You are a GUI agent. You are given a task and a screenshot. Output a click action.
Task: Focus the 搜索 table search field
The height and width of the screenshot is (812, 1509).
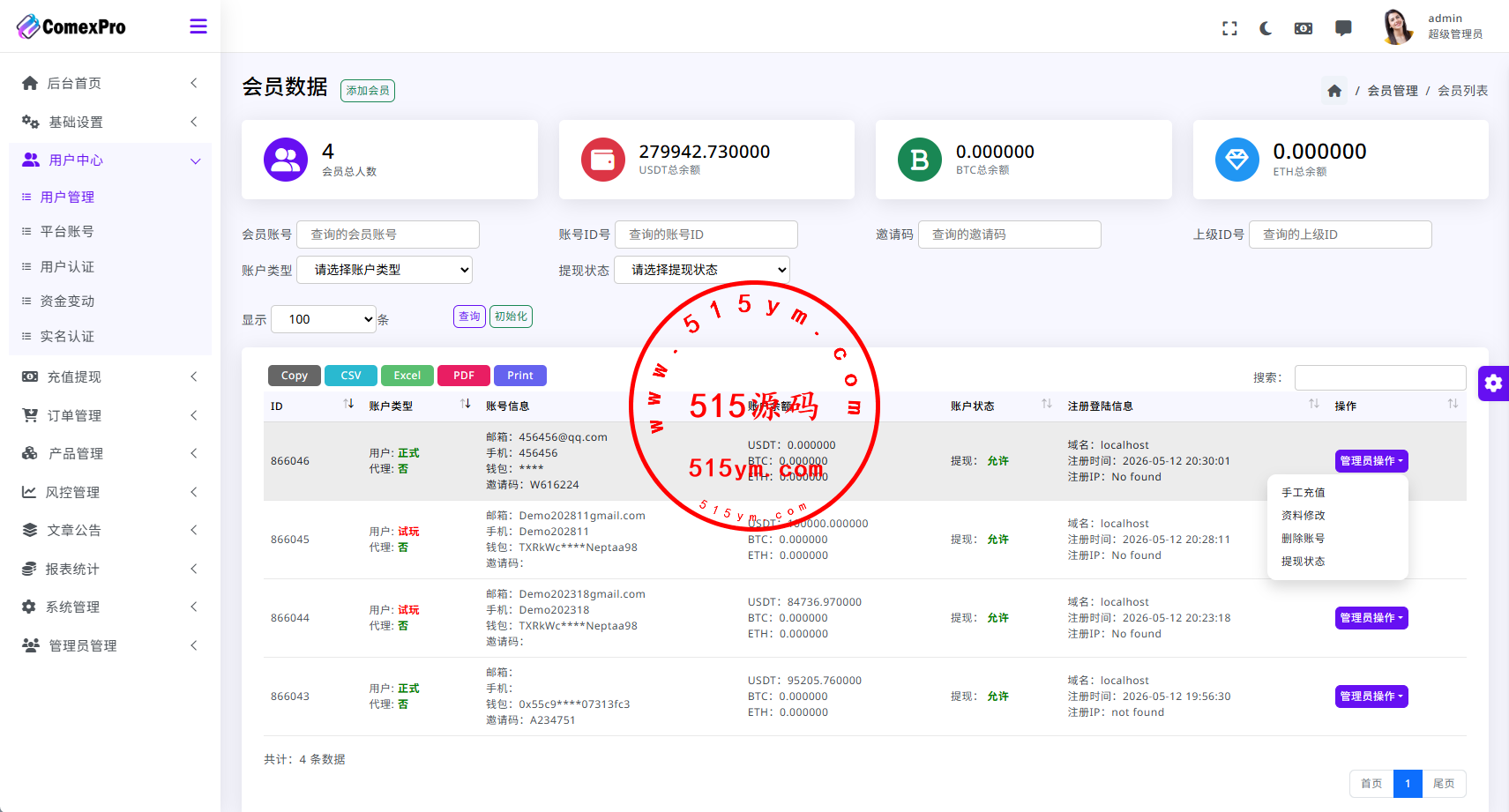click(1380, 377)
